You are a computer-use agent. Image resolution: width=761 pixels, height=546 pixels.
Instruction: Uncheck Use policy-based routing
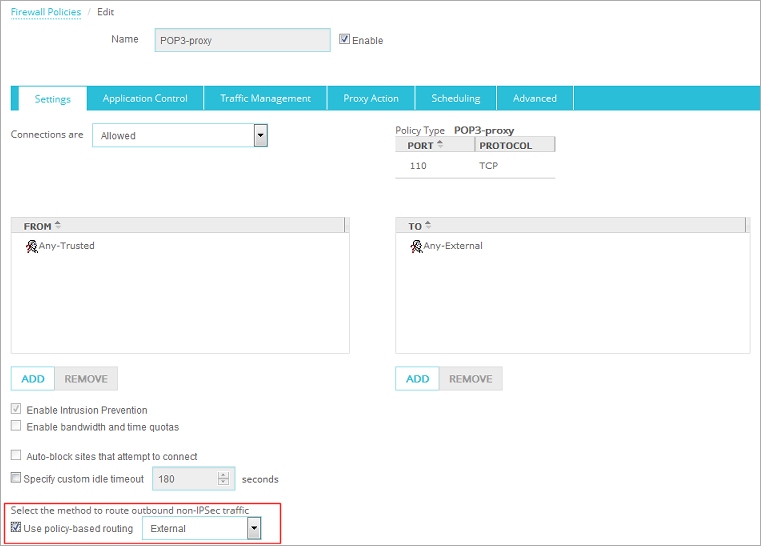click(x=16, y=528)
